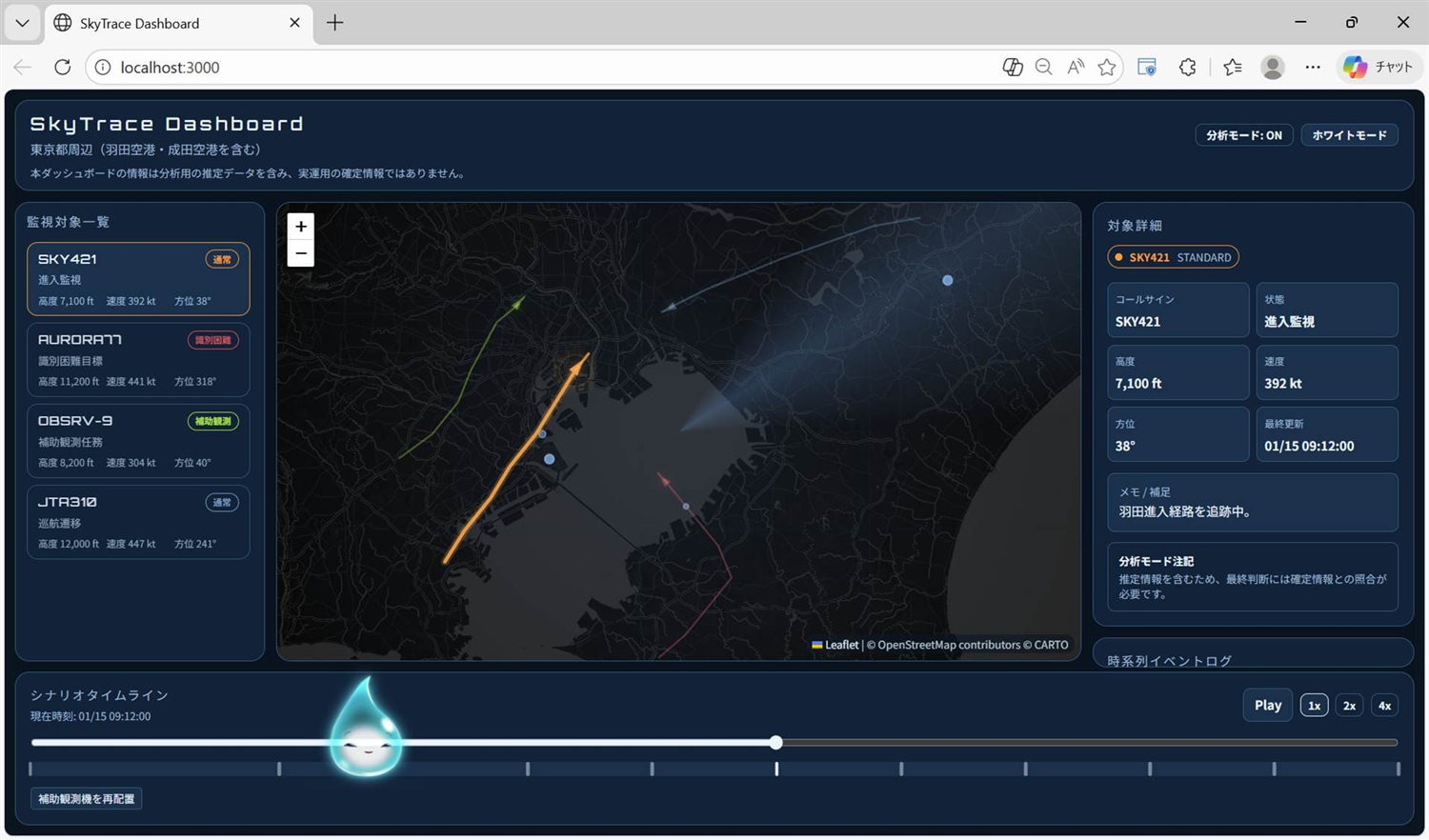Image resolution: width=1429 pixels, height=840 pixels.
Task: Select OBSRV-9 target card
Action: [x=138, y=442]
